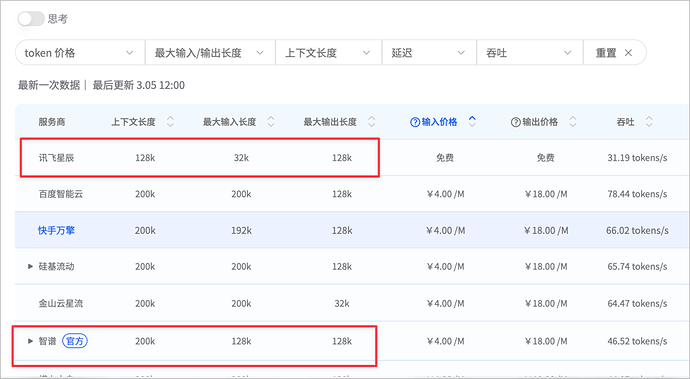Sort by 输出价格 column arrows
This screenshot has height=379, width=690.
tap(573, 122)
